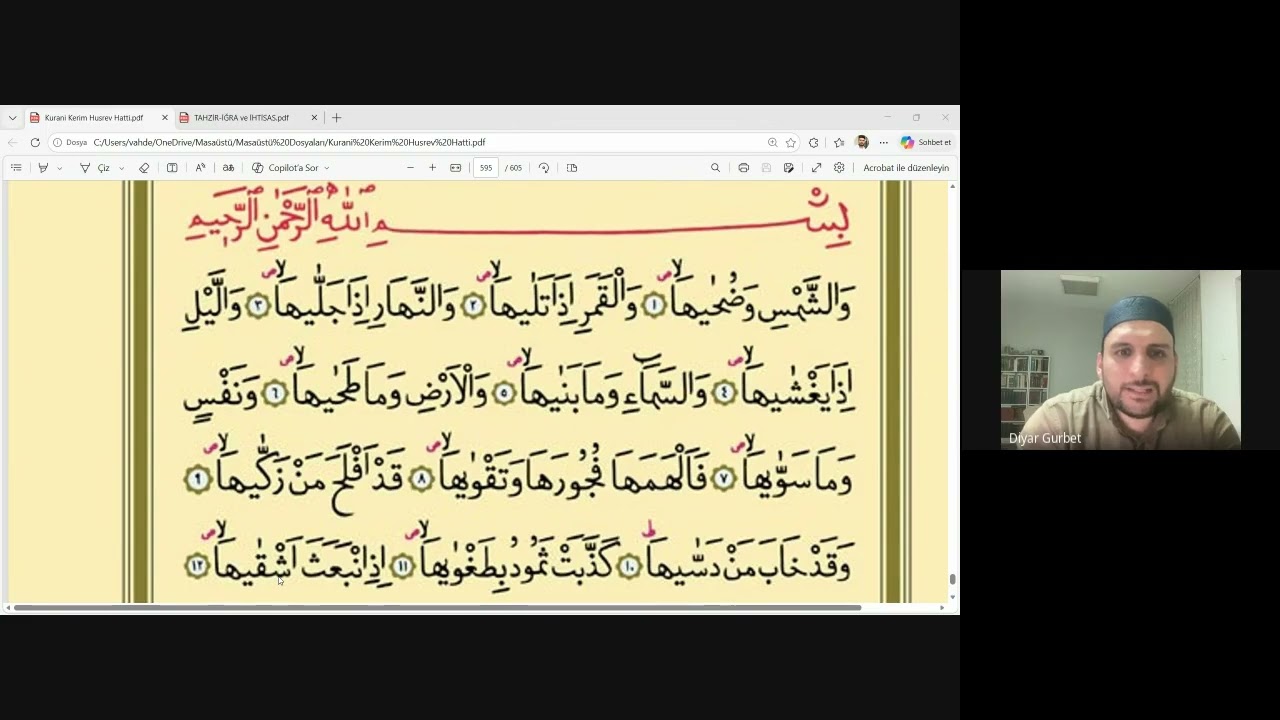
Task: Expand the tab actions chevron
Action: click(x=12, y=118)
